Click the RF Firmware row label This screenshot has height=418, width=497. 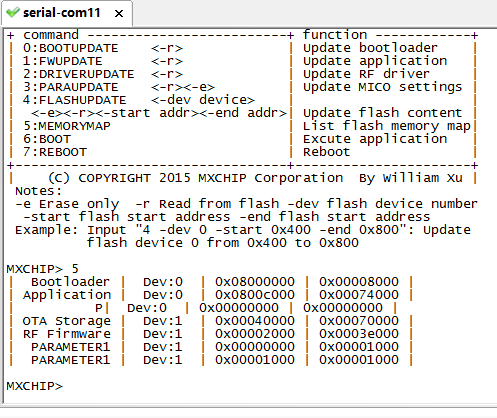coord(67,334)
